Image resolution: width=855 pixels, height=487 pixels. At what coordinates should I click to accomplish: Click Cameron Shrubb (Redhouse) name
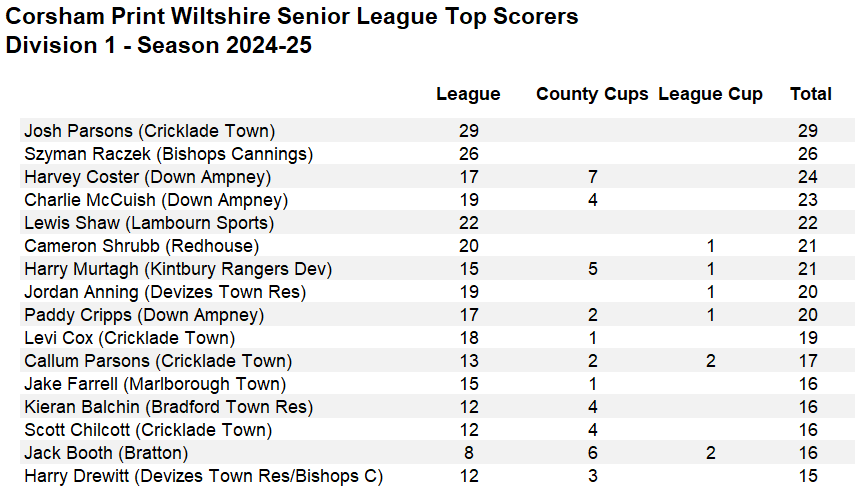141,246
